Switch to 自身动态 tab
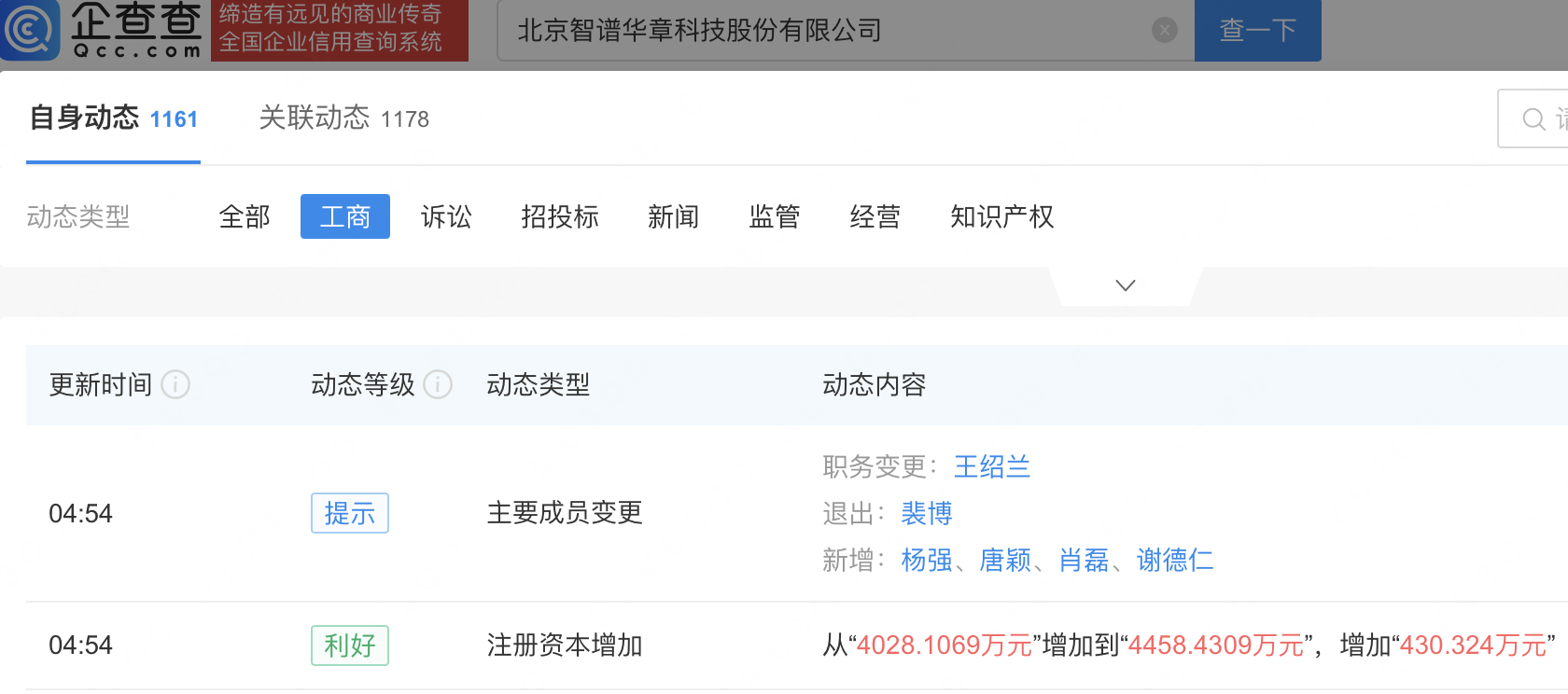Image resolution: width=1568 pixels, height=694 pixels. (113, 118)
